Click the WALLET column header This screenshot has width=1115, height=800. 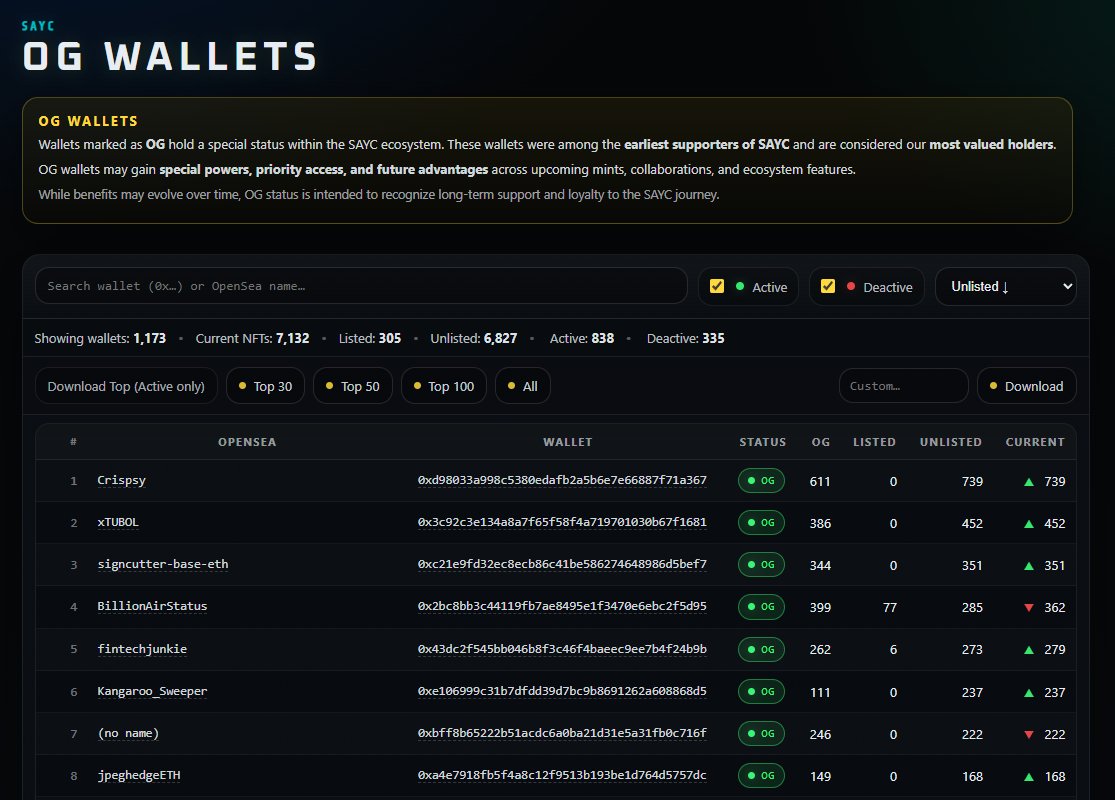coord(567,442)
